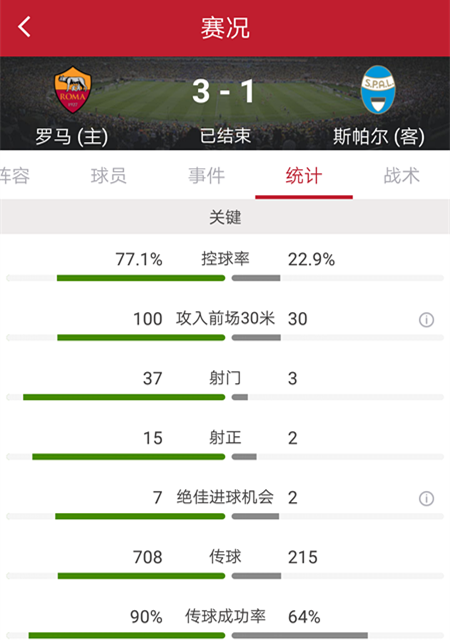Switch to the 事件 tab
450x640 pixels.
pos(206,176)
